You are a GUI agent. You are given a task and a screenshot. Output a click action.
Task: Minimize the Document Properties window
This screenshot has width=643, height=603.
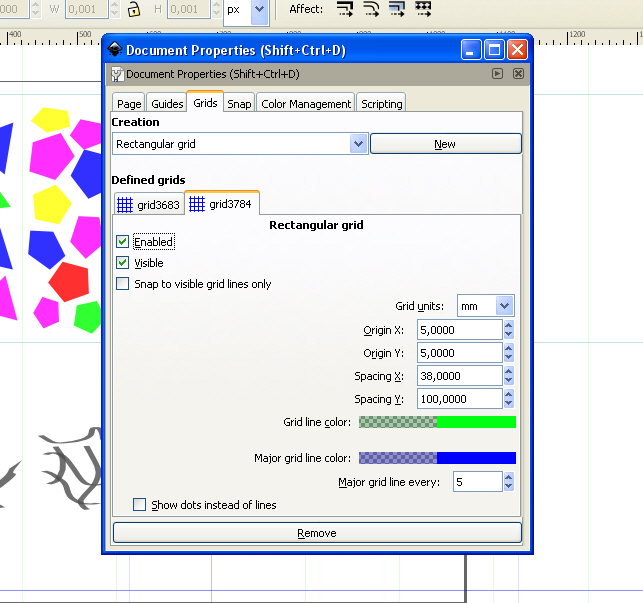coord(471,50)
